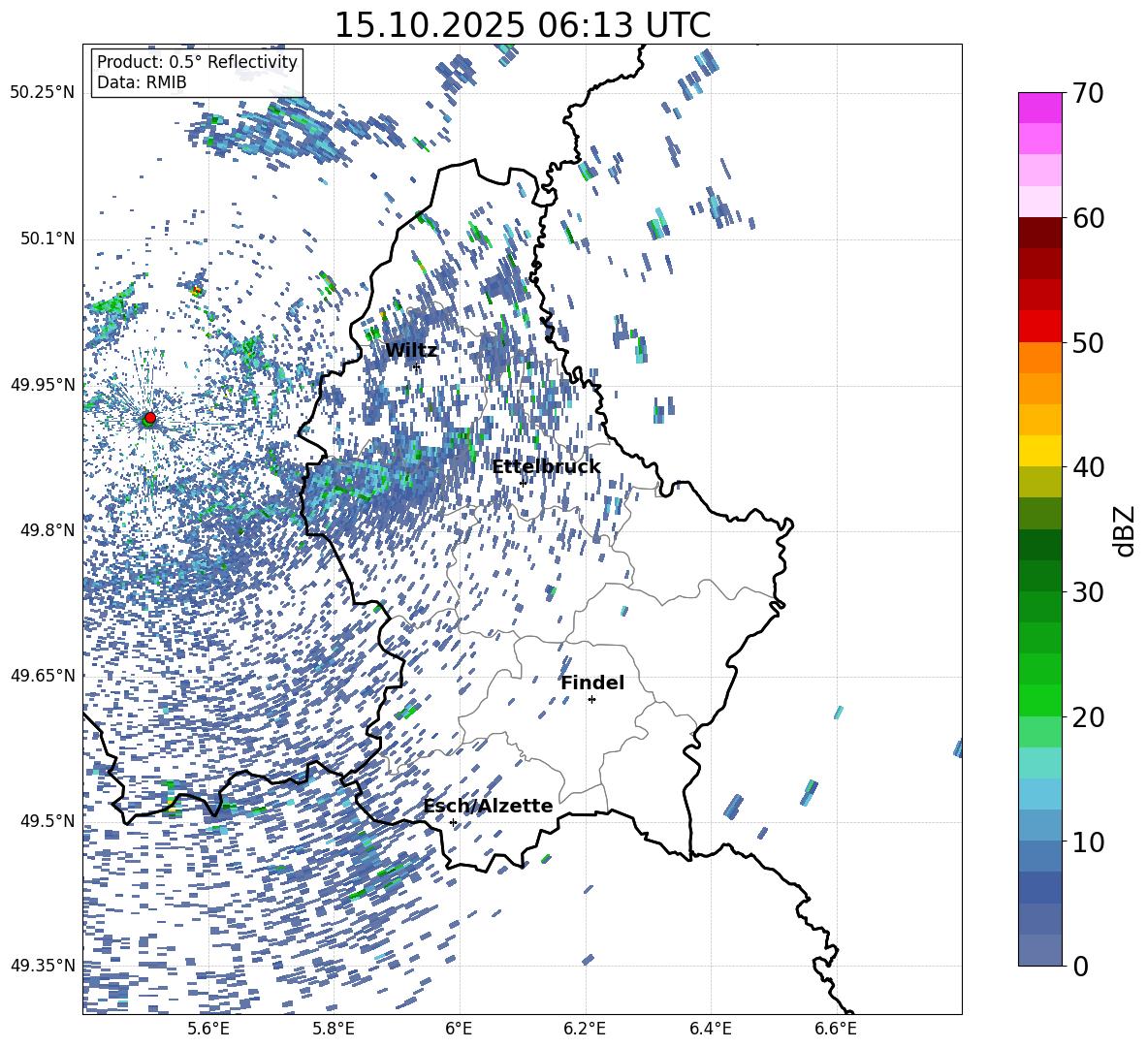Click the 5.6°E longitude label

(x=208, y=1029)
